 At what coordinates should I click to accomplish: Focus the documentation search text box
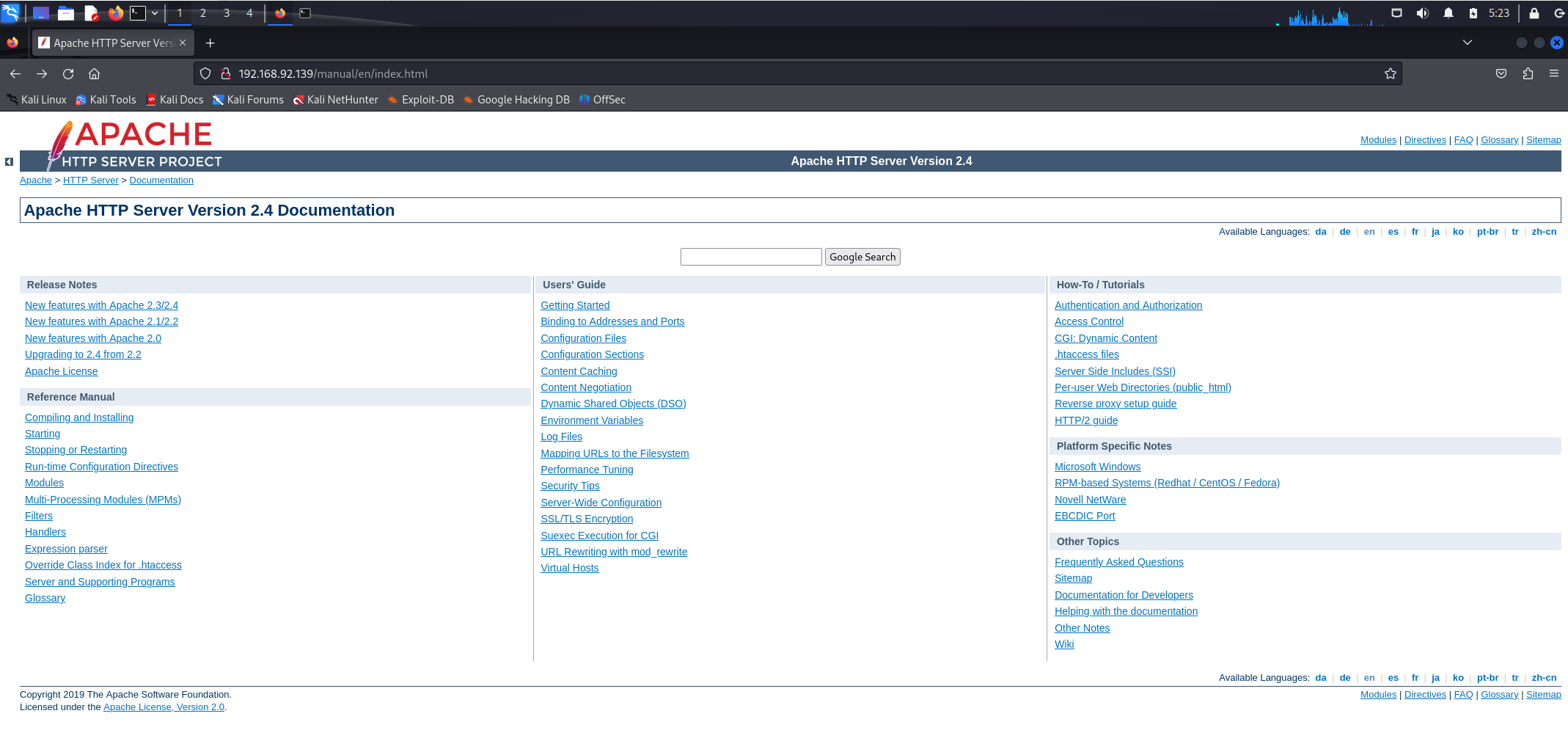coord(751,257)
